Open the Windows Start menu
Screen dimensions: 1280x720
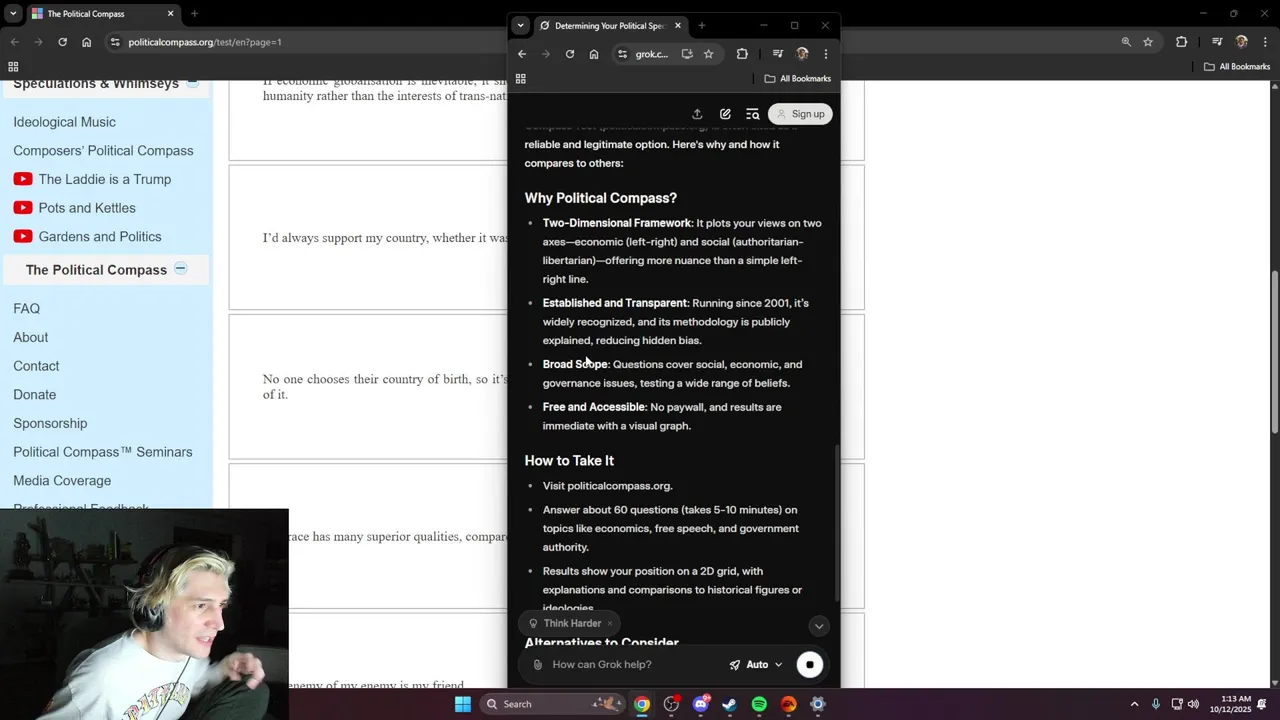click(x=463, y=704)
